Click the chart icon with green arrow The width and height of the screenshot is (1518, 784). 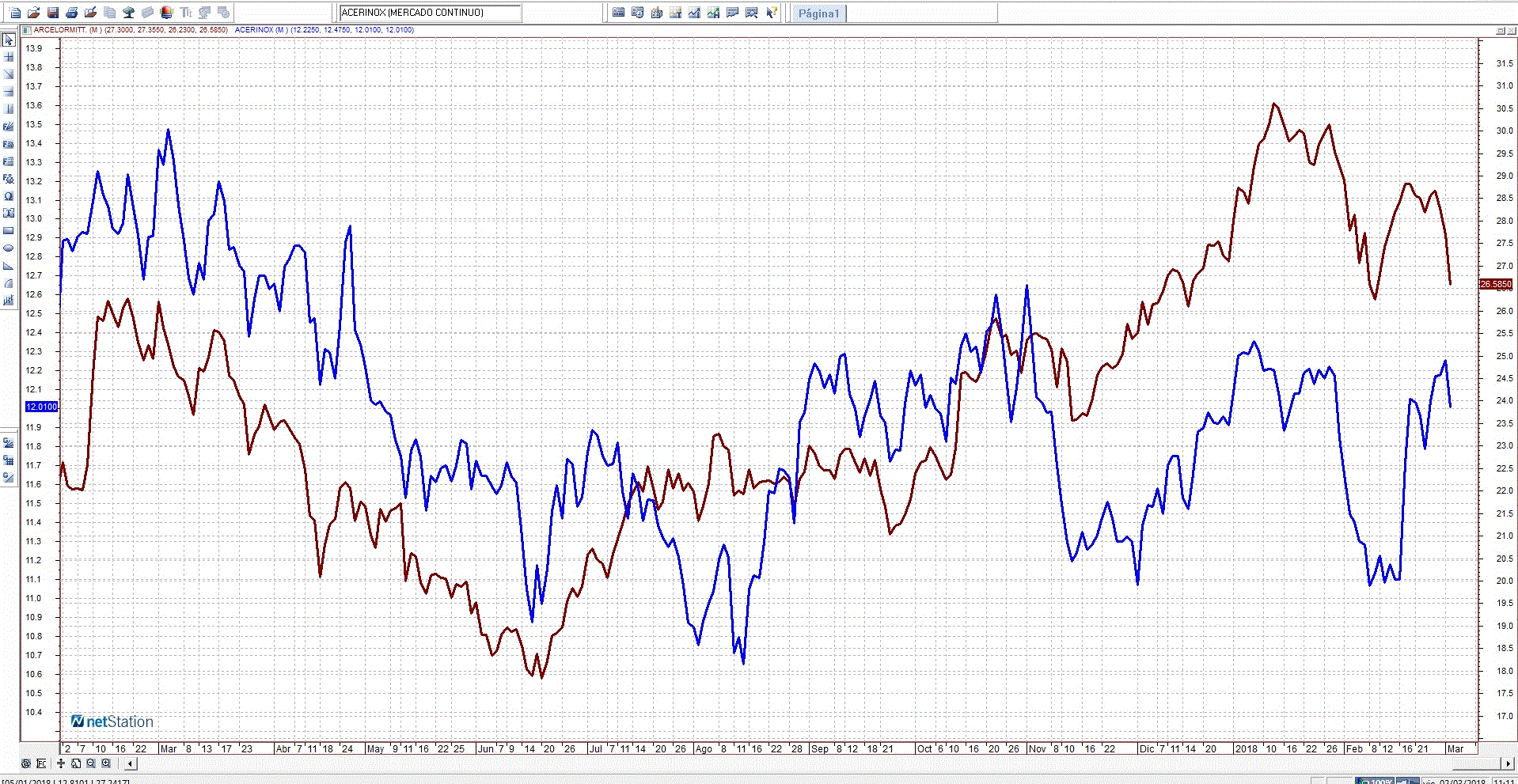pos(714,13)
